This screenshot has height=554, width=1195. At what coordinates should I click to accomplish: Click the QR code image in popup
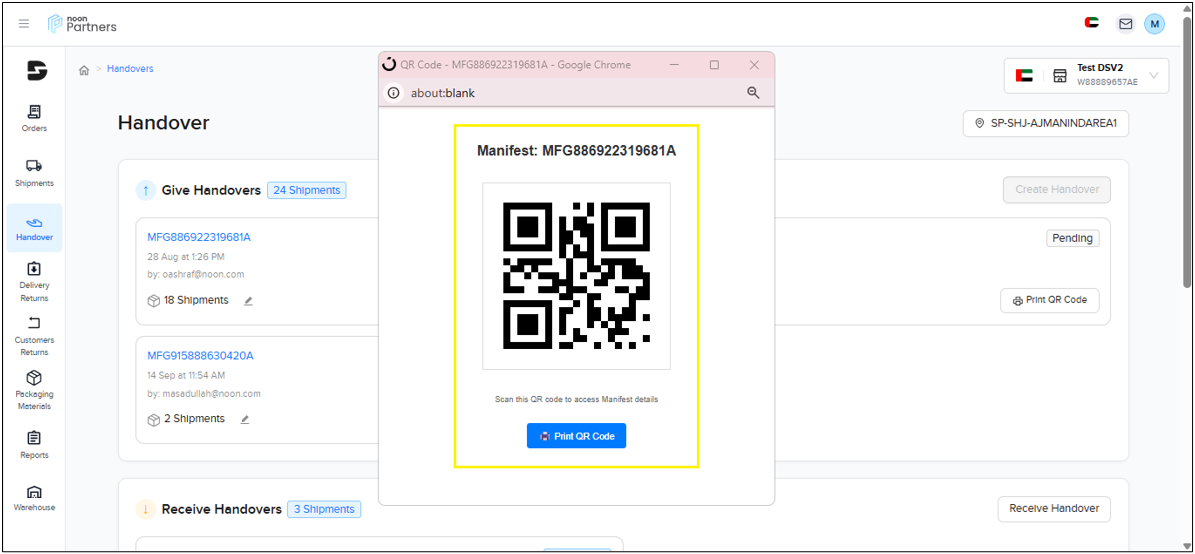(x=576, y=276)
